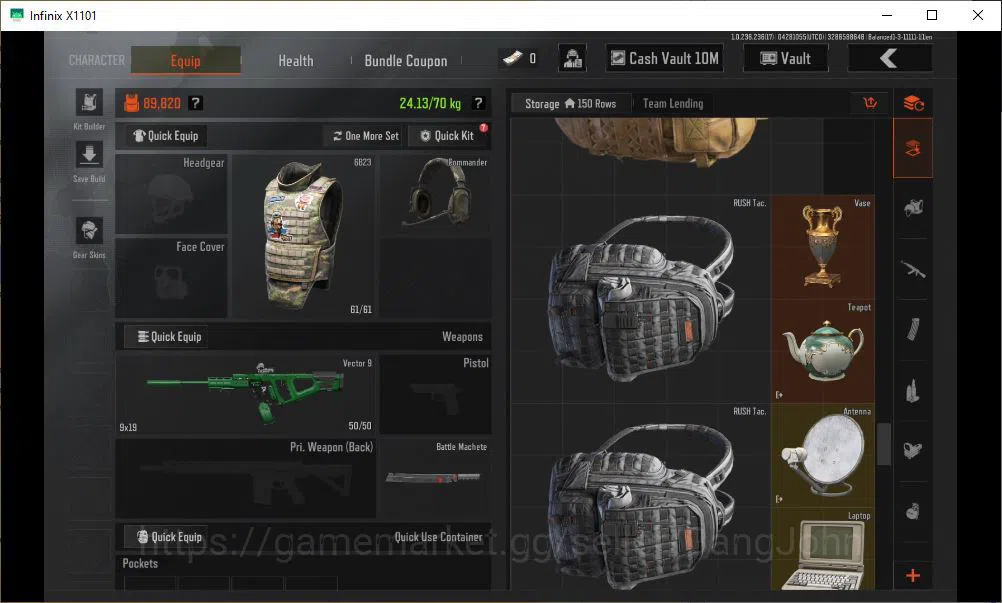The width and height of the screenshot is (1002, 603).
Task: Click the 89,820 gear value text
Action: coord(162,103)
